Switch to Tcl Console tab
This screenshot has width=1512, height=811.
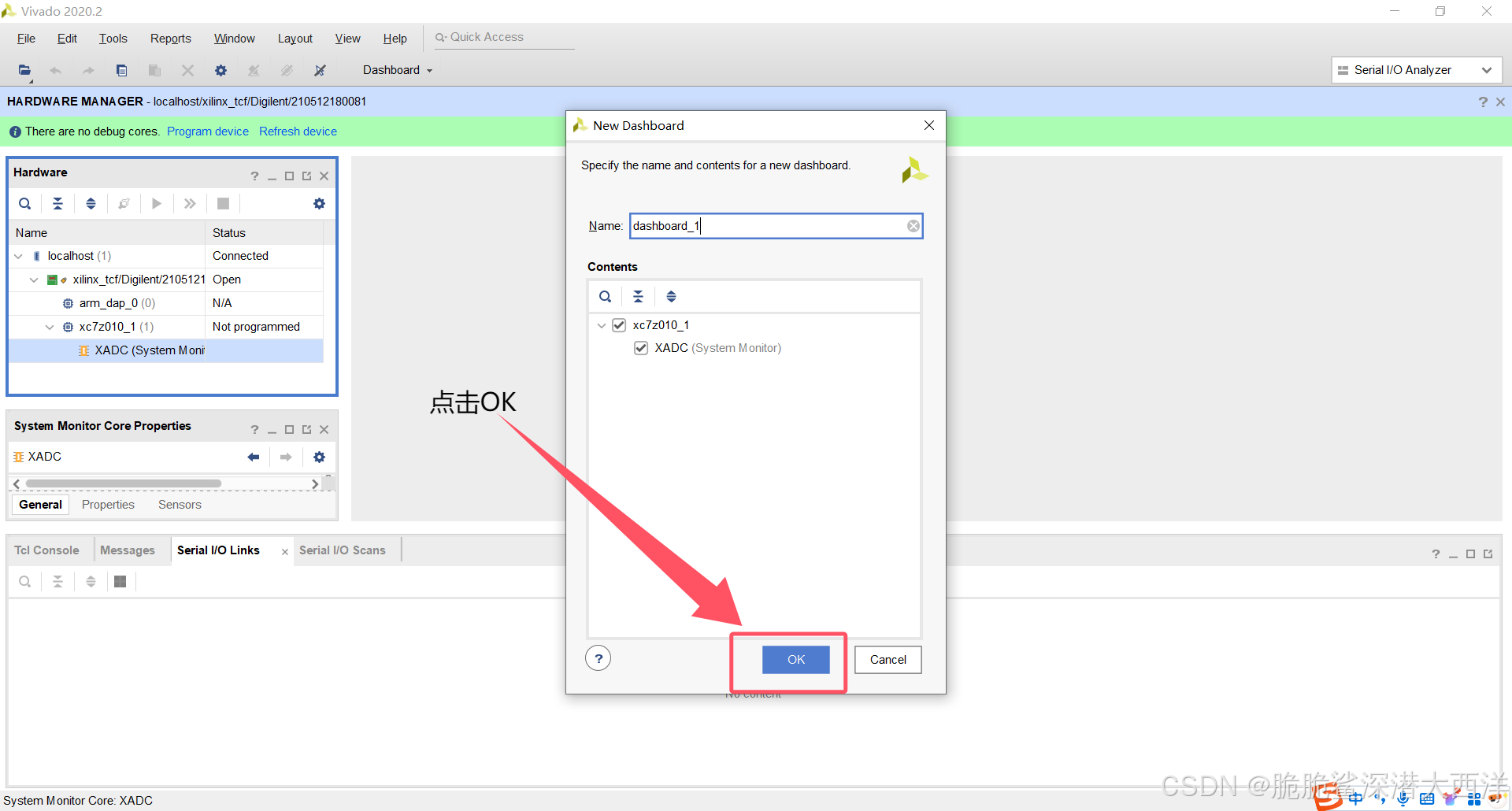pyautogui.click(x=46, y=550)
